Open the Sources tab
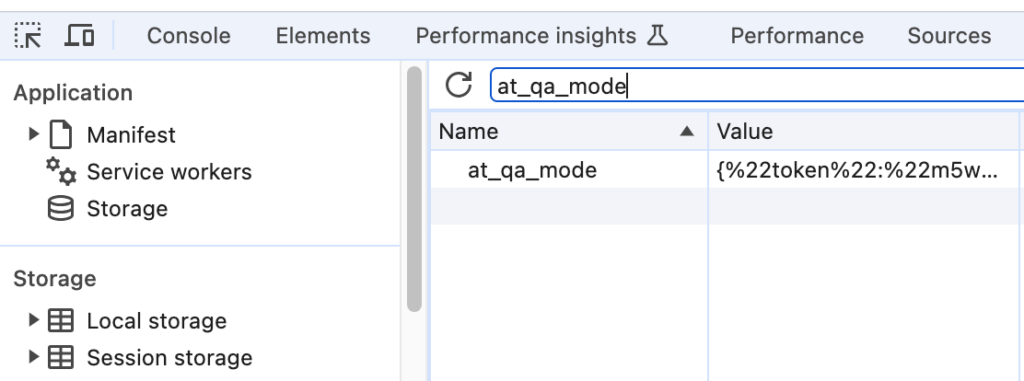Viewport: 1024px width, 381px height. click(949, 35)
